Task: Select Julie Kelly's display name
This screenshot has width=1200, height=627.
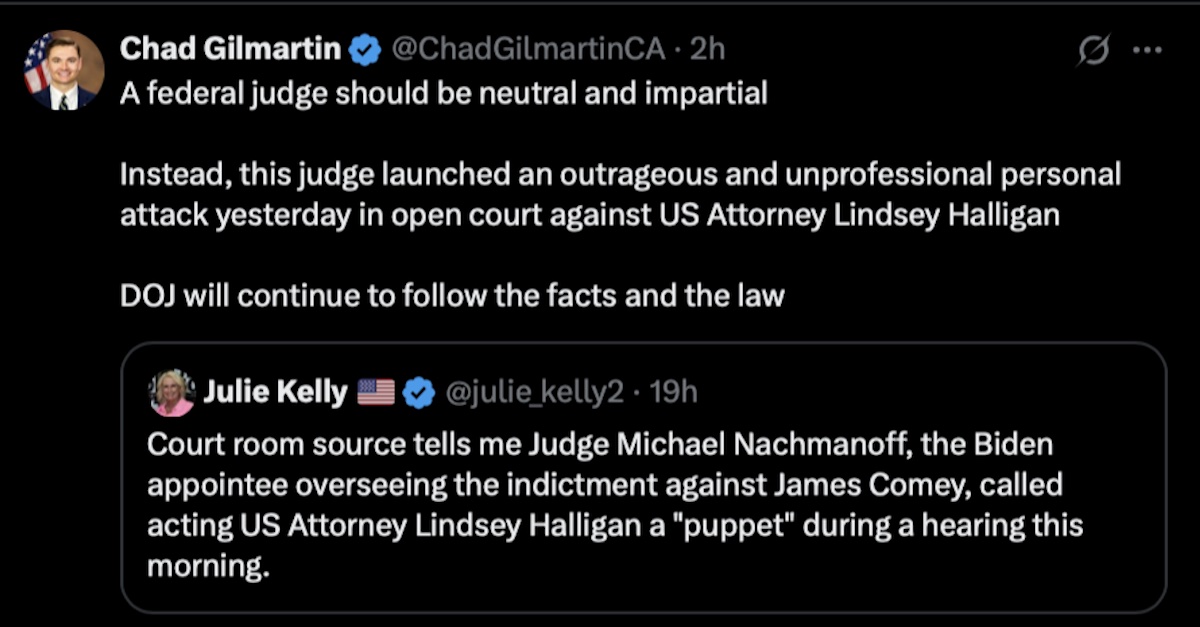Action: [277, 392]
